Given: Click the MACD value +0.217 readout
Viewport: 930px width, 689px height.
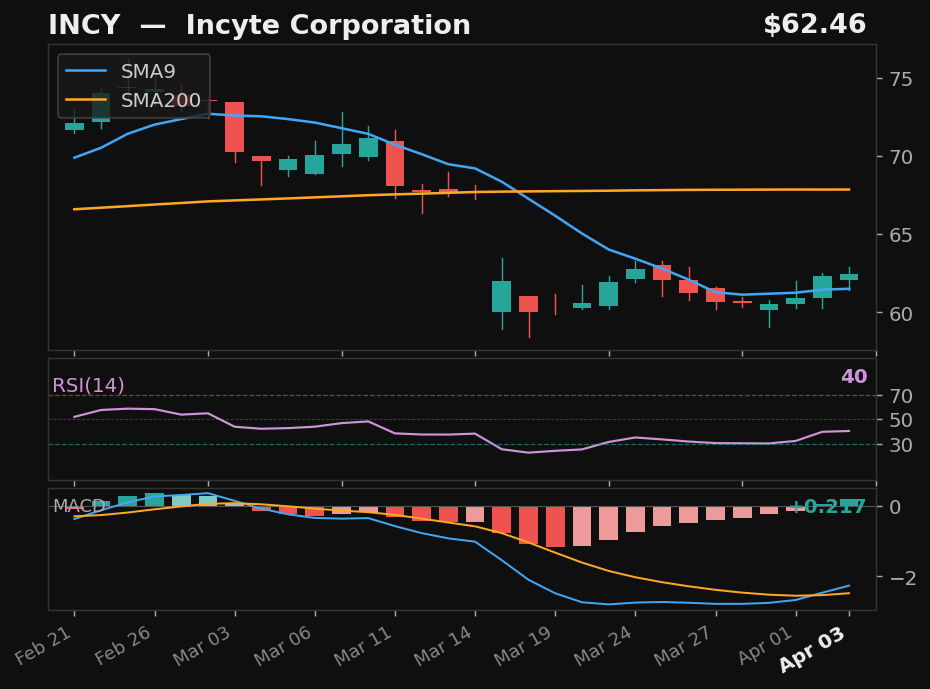Looking at the screenshot, I should (x=827, y=506).
